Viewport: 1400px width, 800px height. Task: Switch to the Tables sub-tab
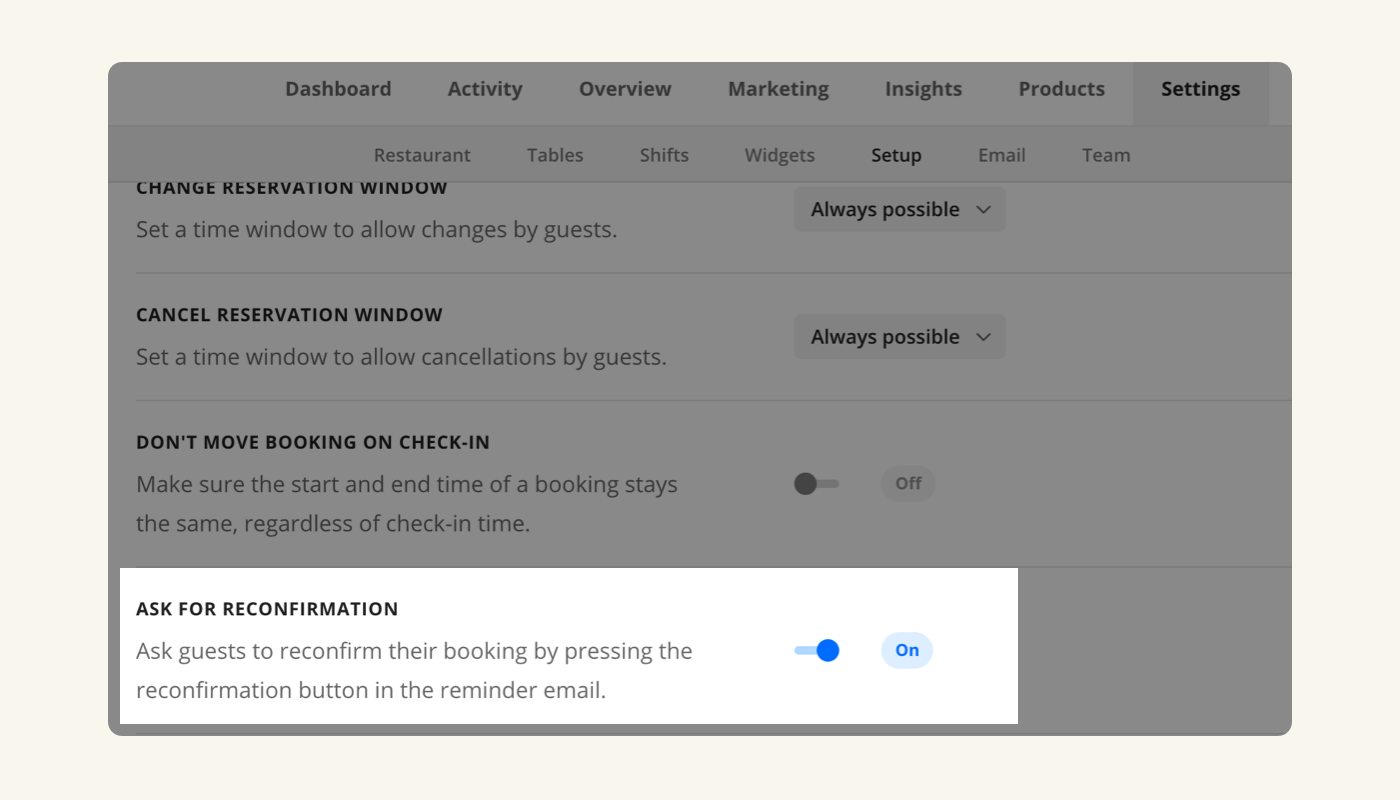(555, 155)
